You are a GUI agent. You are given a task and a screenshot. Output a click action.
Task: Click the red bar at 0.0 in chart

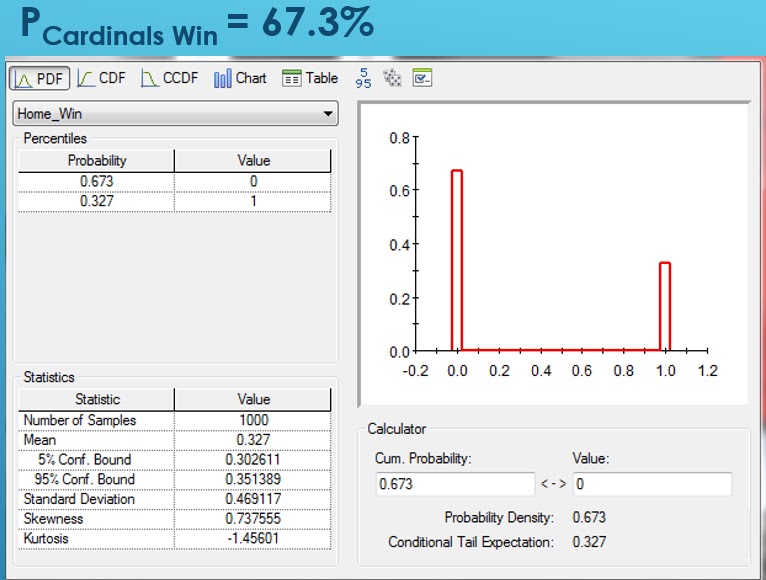[x=457, y=260]
